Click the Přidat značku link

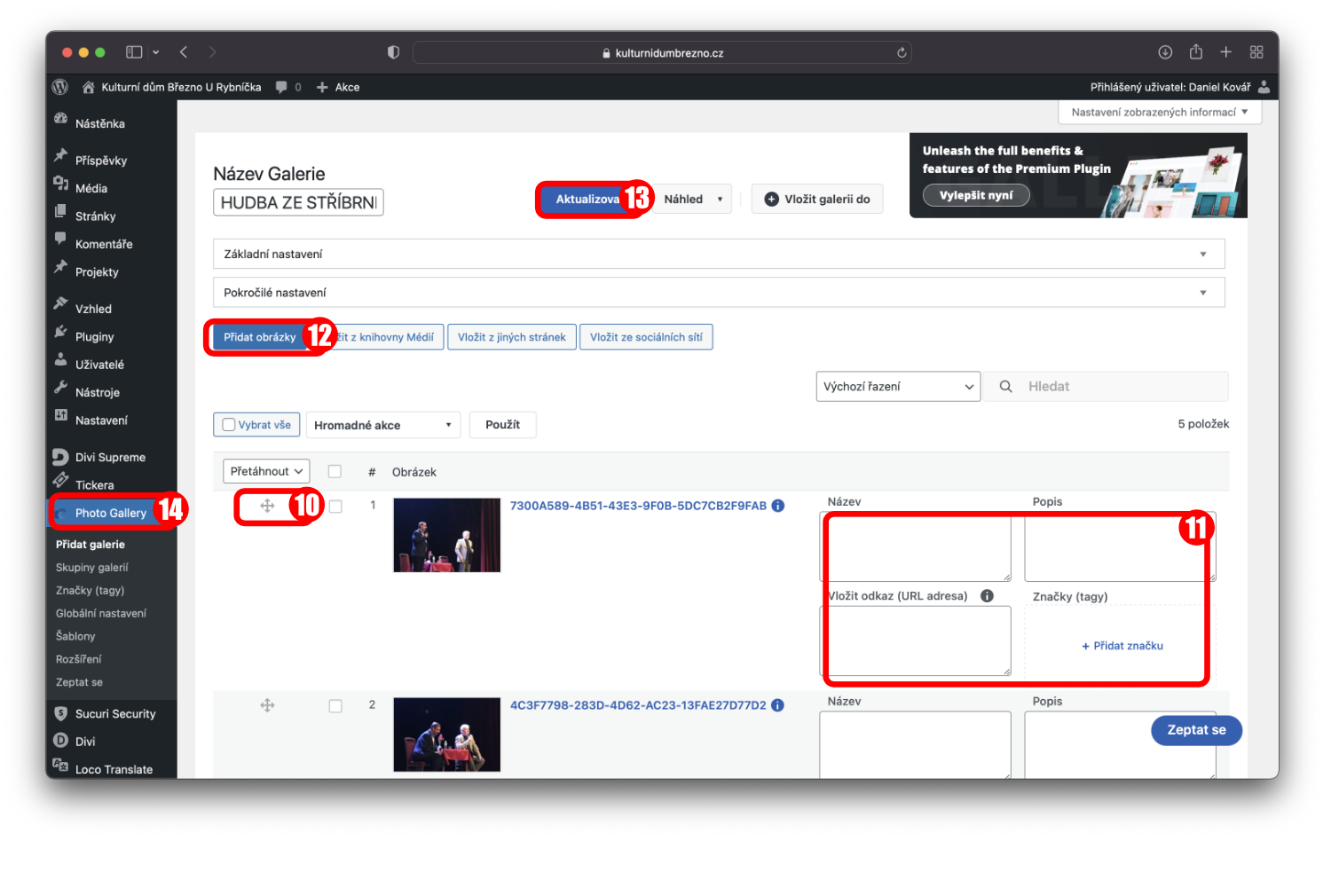[1122, 646]
